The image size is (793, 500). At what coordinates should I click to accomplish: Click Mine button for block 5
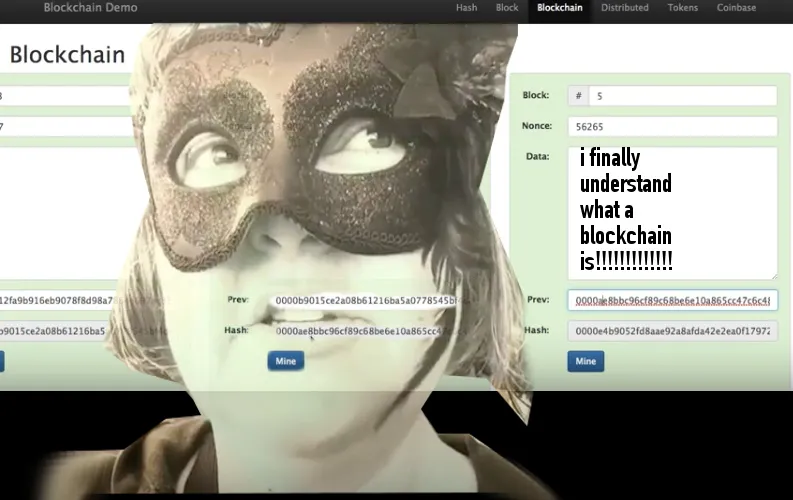pos(586,361)
